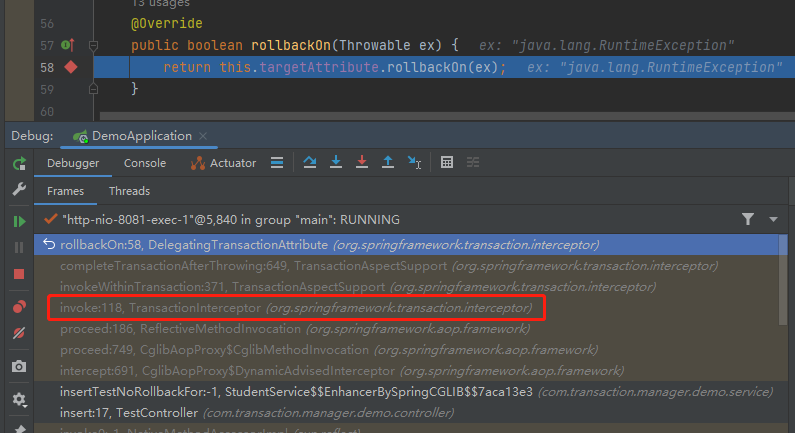
Task: Click the Step Over icon
Action: [310, 162]
